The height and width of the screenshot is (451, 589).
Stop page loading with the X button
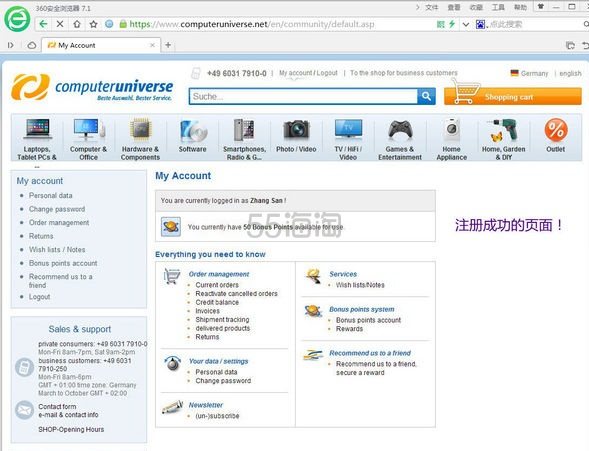pyautogui.click(x=60, y=24)
